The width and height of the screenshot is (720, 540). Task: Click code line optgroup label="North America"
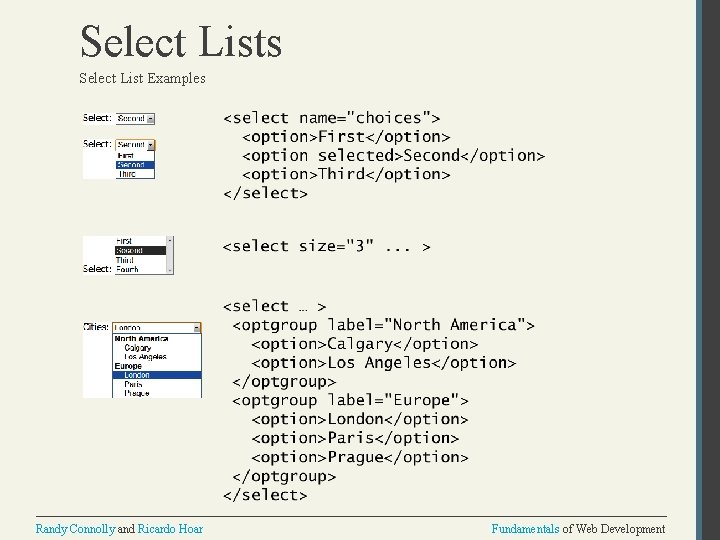tap(383, 325)
